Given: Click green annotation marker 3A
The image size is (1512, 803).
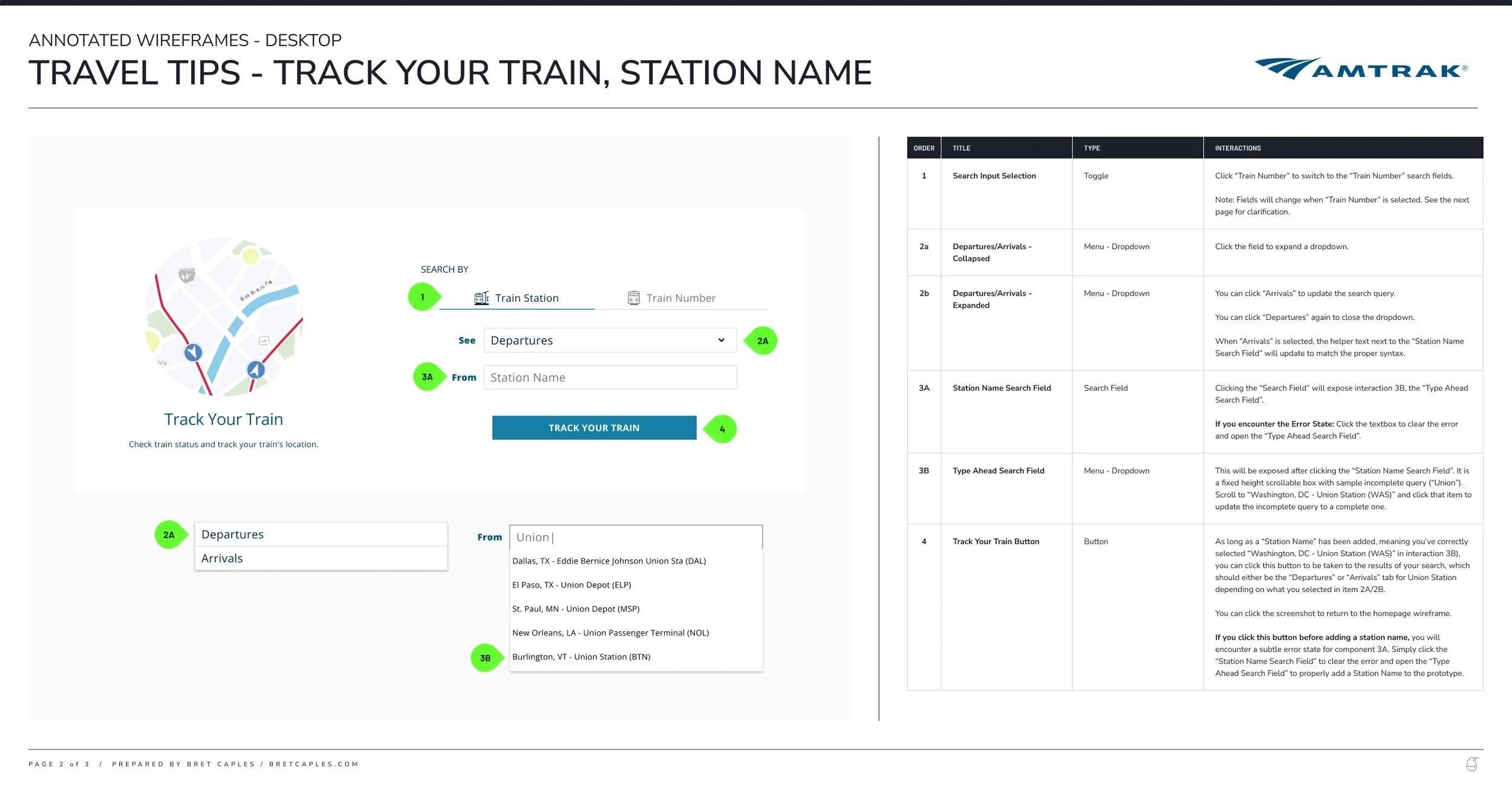Looking at the screenshot, I should [427, 377].
